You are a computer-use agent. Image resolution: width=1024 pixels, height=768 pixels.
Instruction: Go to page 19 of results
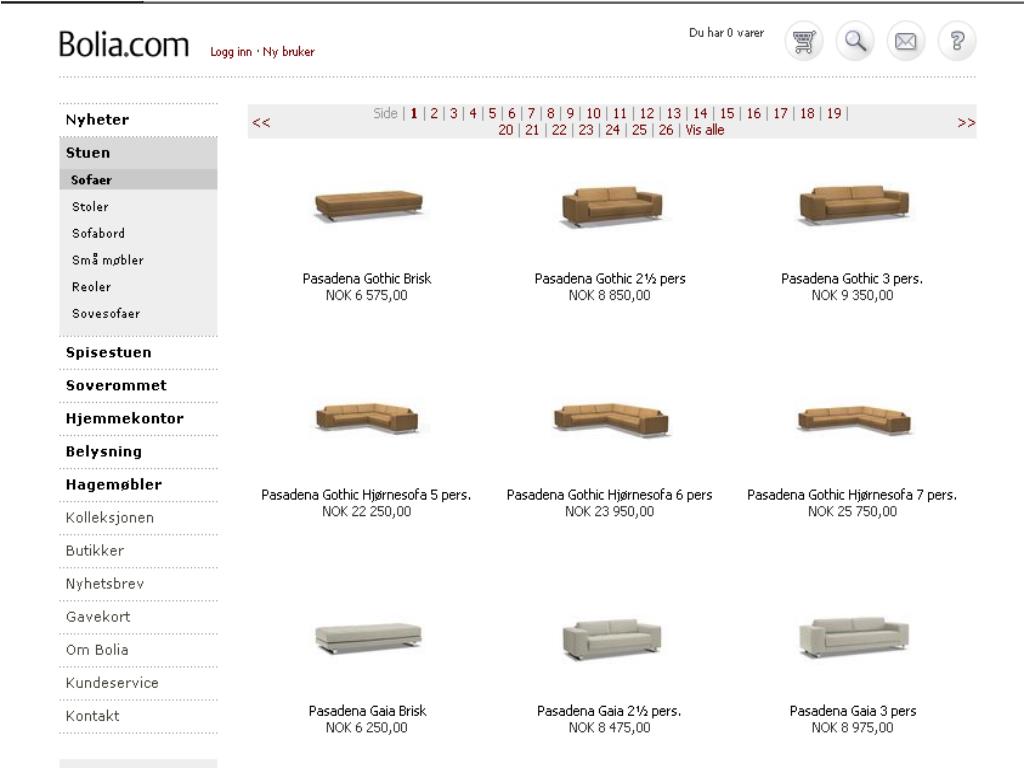pyautogui.click(x=834, y=114)
